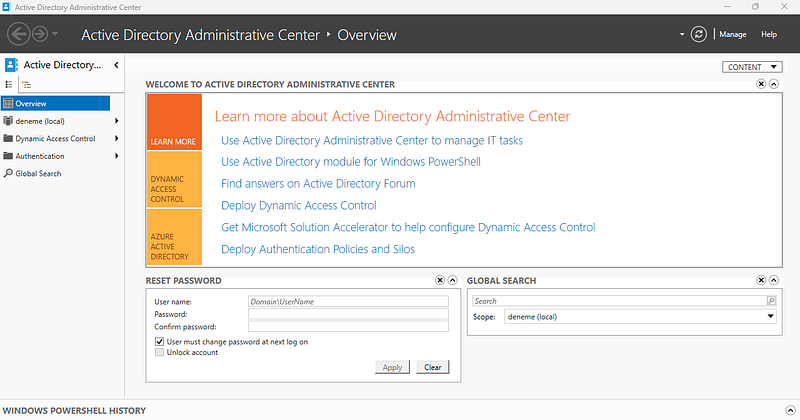The image size is (800, 420).
Task: Open 'Get Microsoft Solution Accelerator' link
Action: (408, 228)
